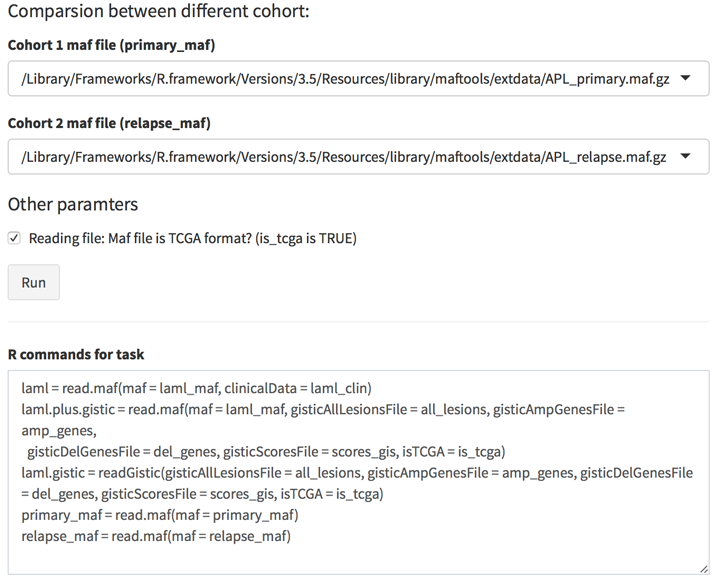Select the APL_primary.maf.gz path combo box
Screen dimensions: 720x583
click(x=359, y=78)
